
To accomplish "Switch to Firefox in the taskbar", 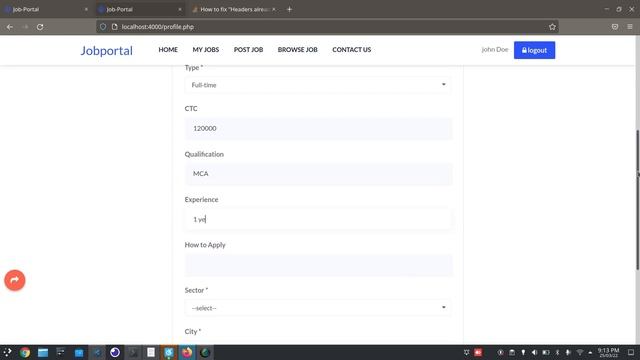I will [187, 352].
